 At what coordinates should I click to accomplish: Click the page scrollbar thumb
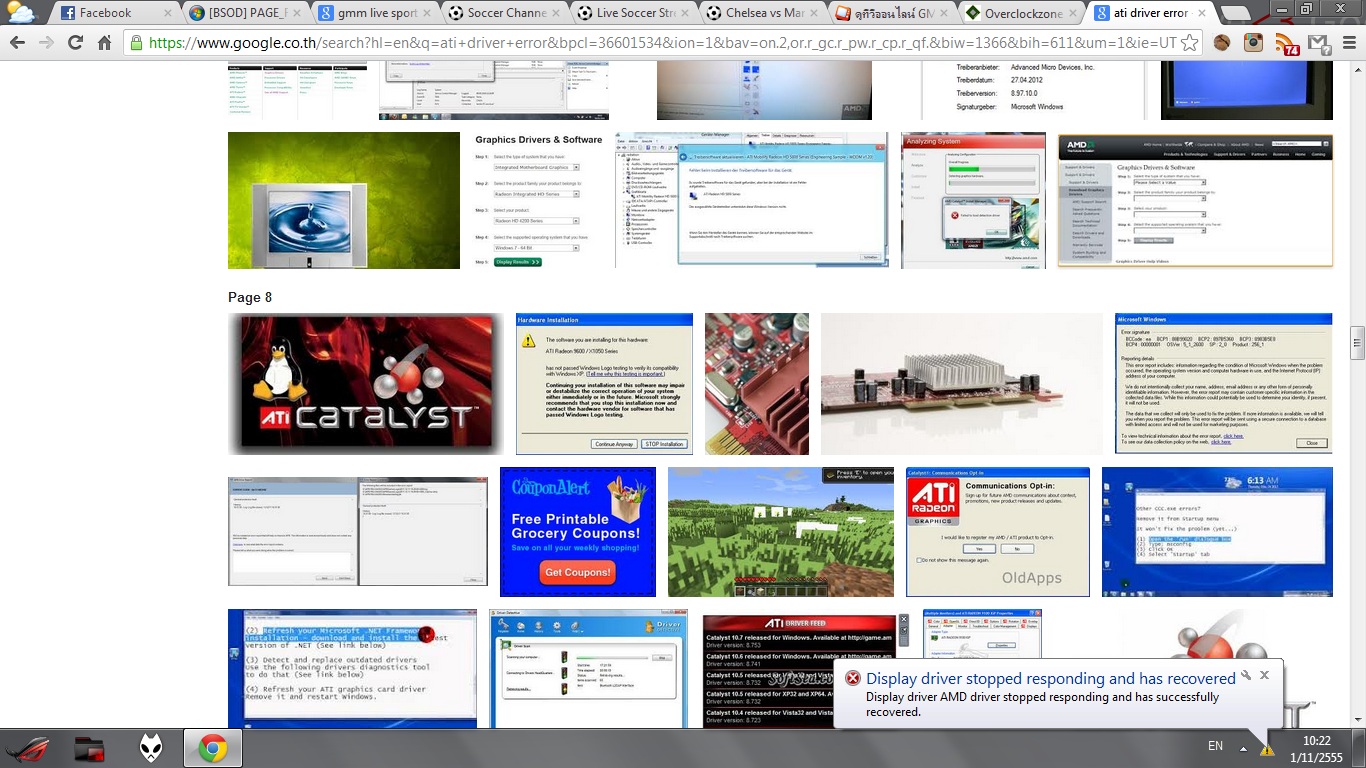pyautogui.click(x=1357, y=342)
